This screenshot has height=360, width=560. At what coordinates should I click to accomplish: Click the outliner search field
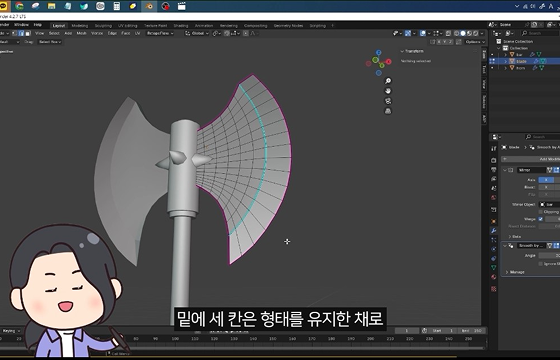click(x=540, y=33)
